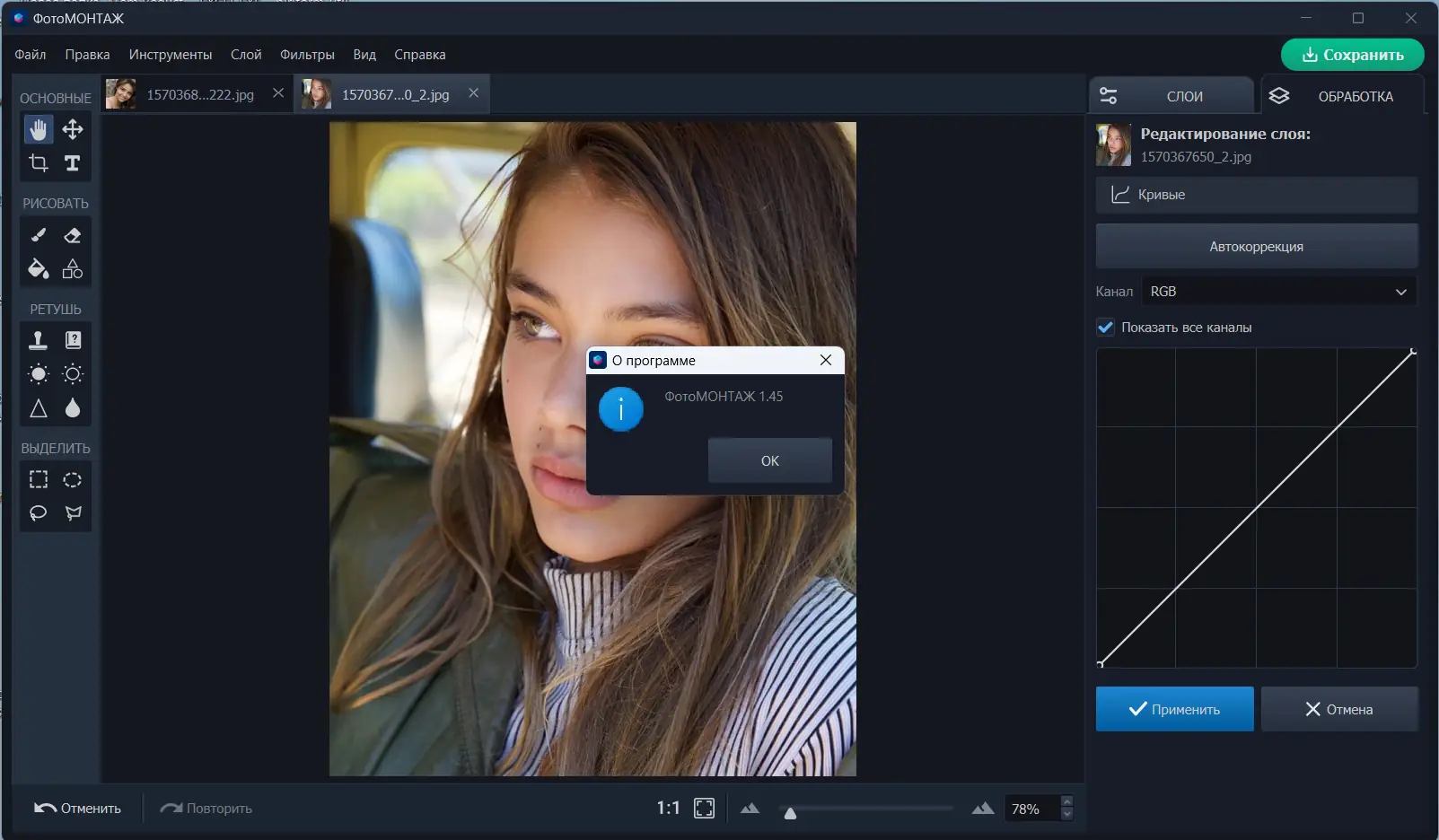Open the Канал RGB dropdown
The width and height of the screenshot is (1439, 840).
(1278, 292)
